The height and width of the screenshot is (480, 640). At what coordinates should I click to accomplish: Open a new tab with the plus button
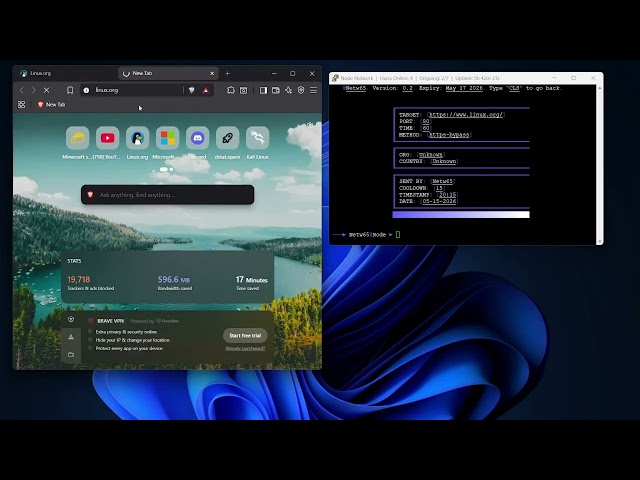[228, 73]
